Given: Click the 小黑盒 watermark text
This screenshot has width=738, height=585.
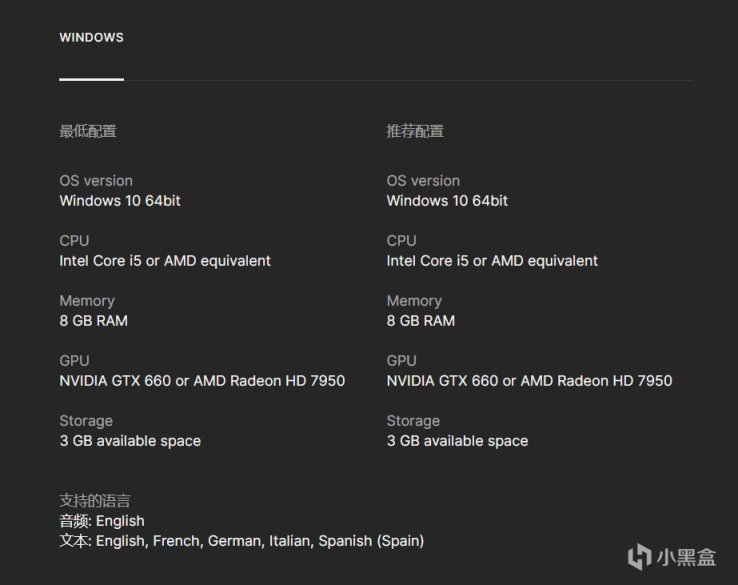Looking at the screenshot, I should [690, 555].
